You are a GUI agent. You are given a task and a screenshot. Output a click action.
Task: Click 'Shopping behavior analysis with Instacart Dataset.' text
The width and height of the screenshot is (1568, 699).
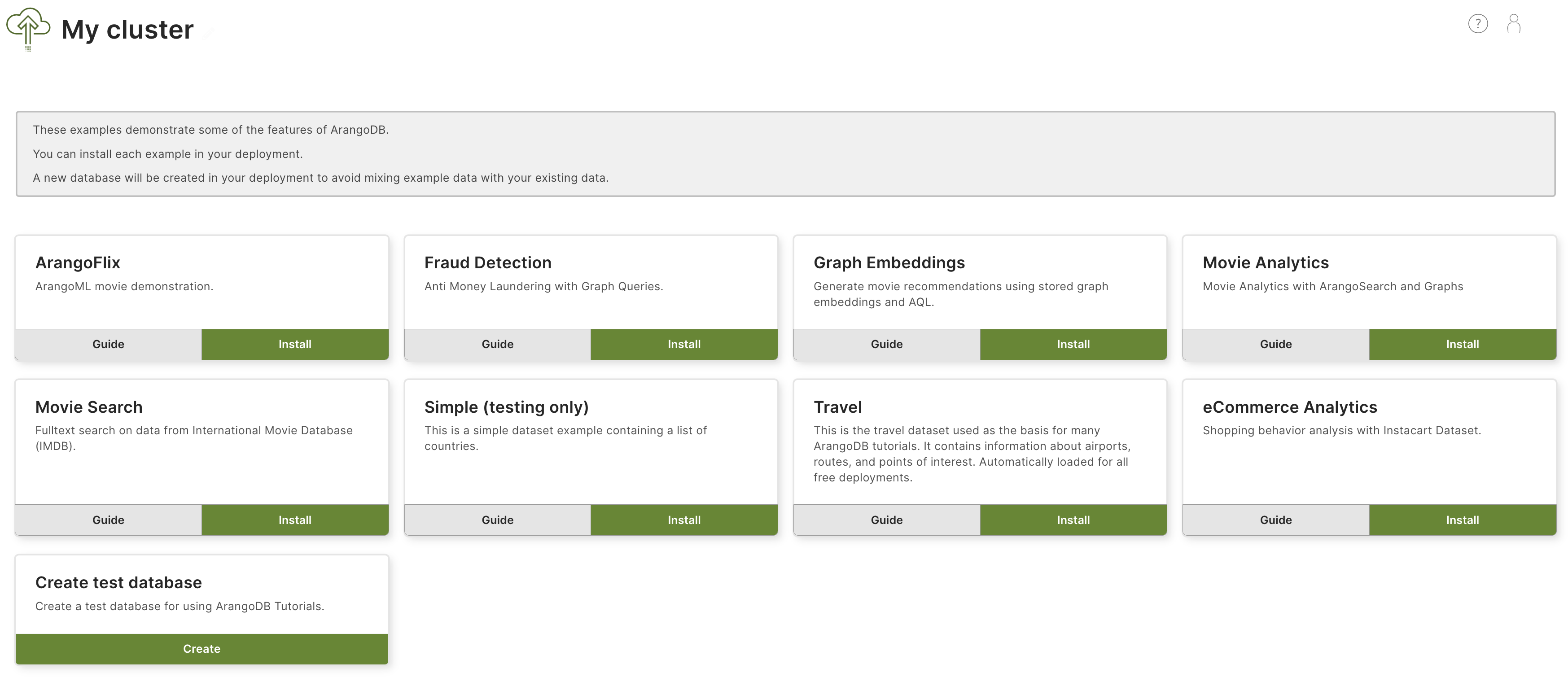click(x=1341, y=431)
